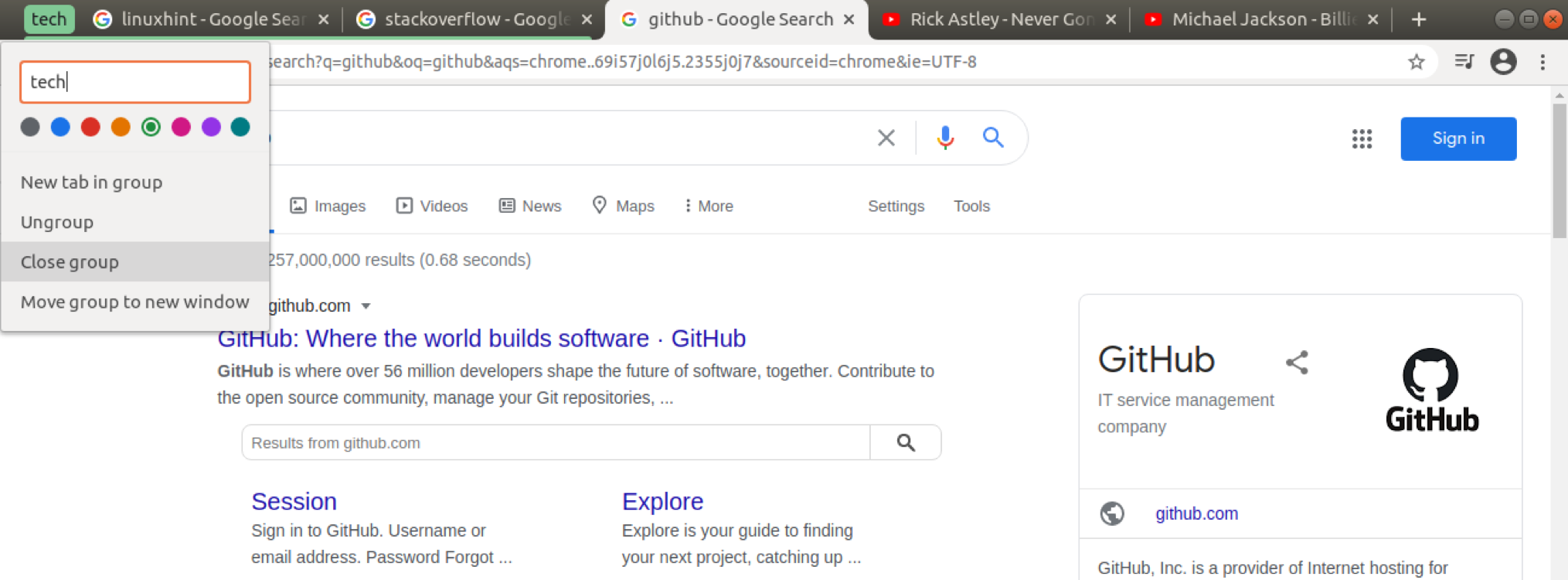Start voice search with microphone icon

pos(945,138)
